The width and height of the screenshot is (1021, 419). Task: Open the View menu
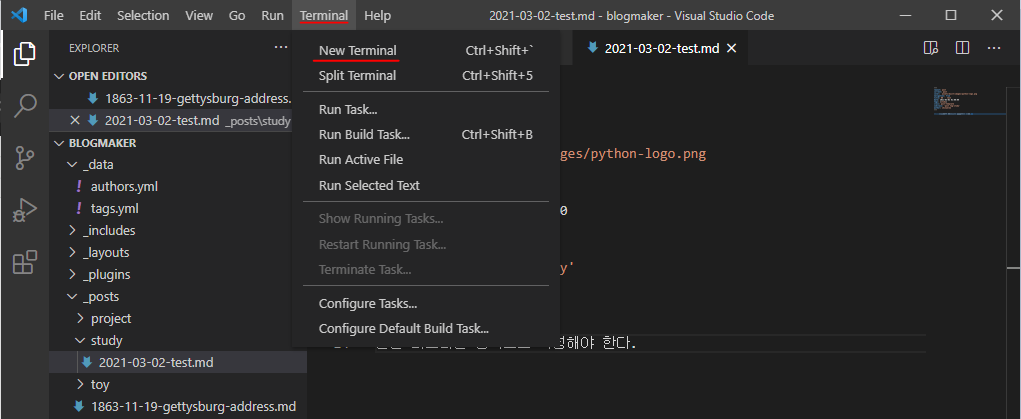click(199, 15)
